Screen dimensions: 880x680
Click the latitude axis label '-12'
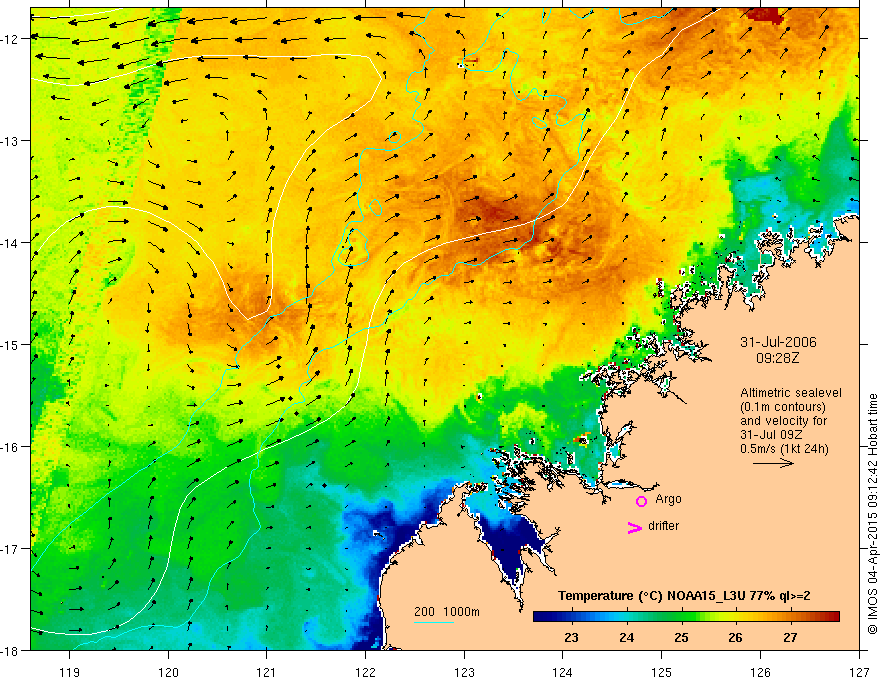[10, 39]
